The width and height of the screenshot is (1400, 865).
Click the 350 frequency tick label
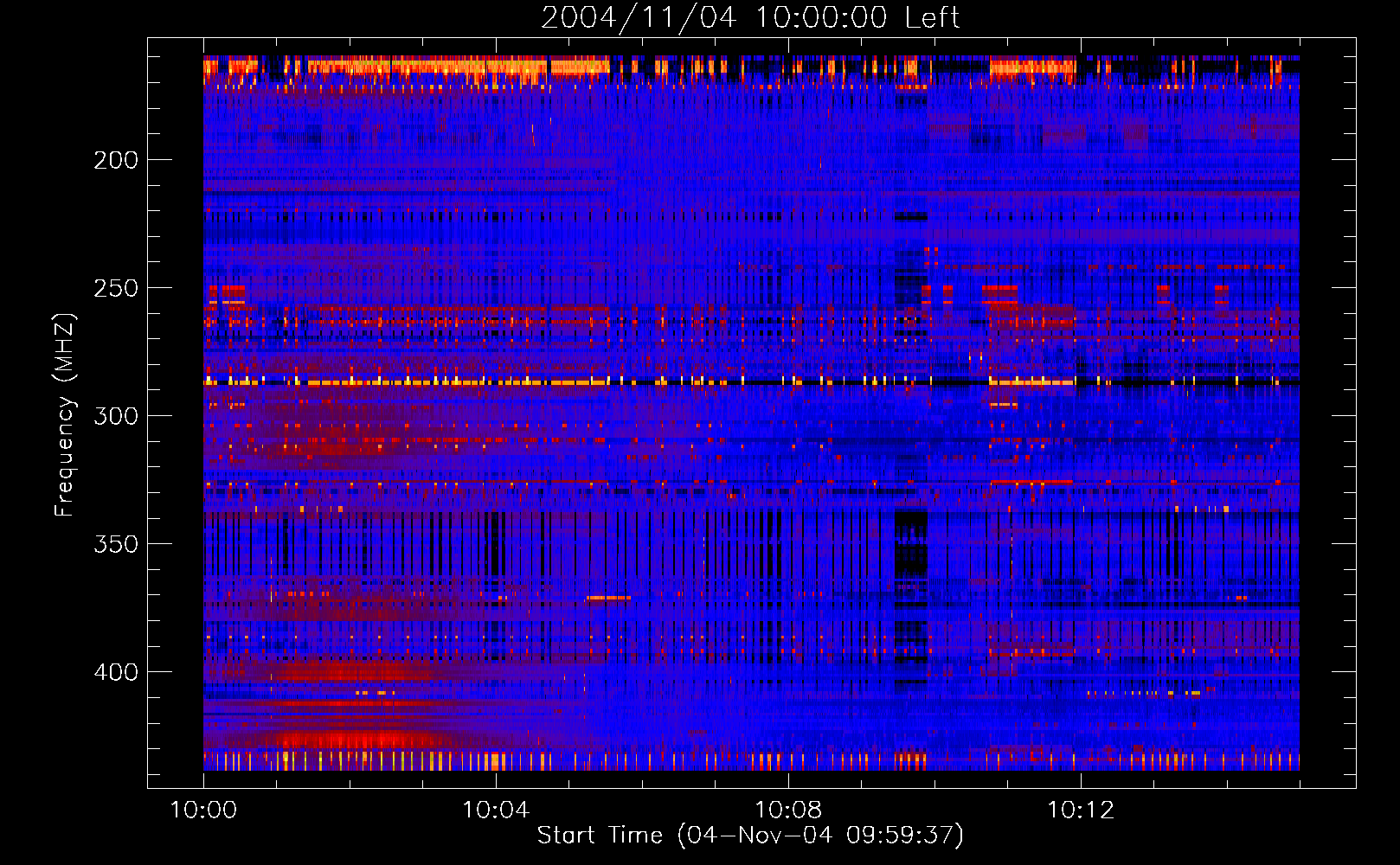pos(116,544)
